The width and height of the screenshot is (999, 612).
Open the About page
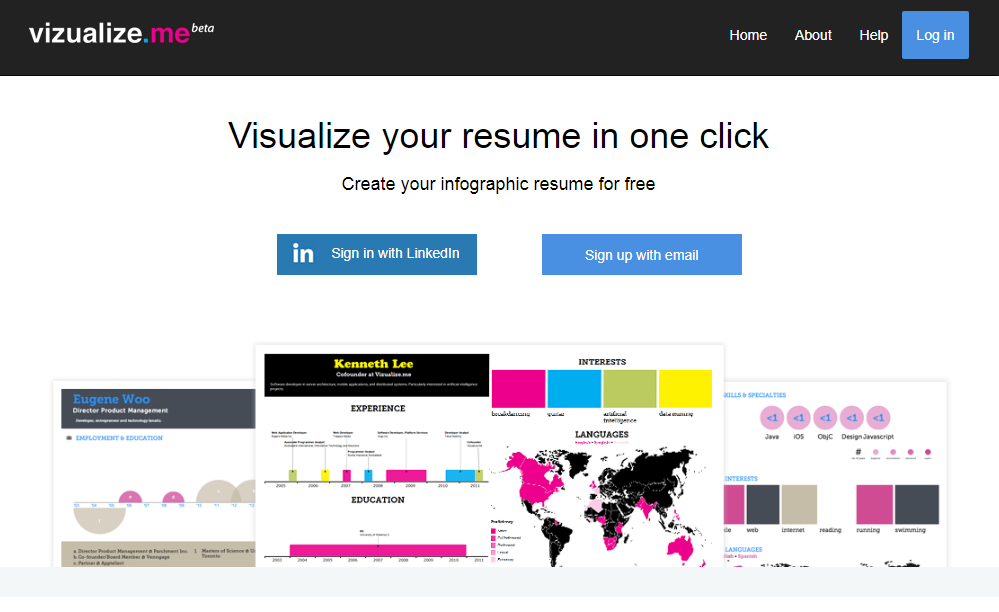(x=813, y=36)
